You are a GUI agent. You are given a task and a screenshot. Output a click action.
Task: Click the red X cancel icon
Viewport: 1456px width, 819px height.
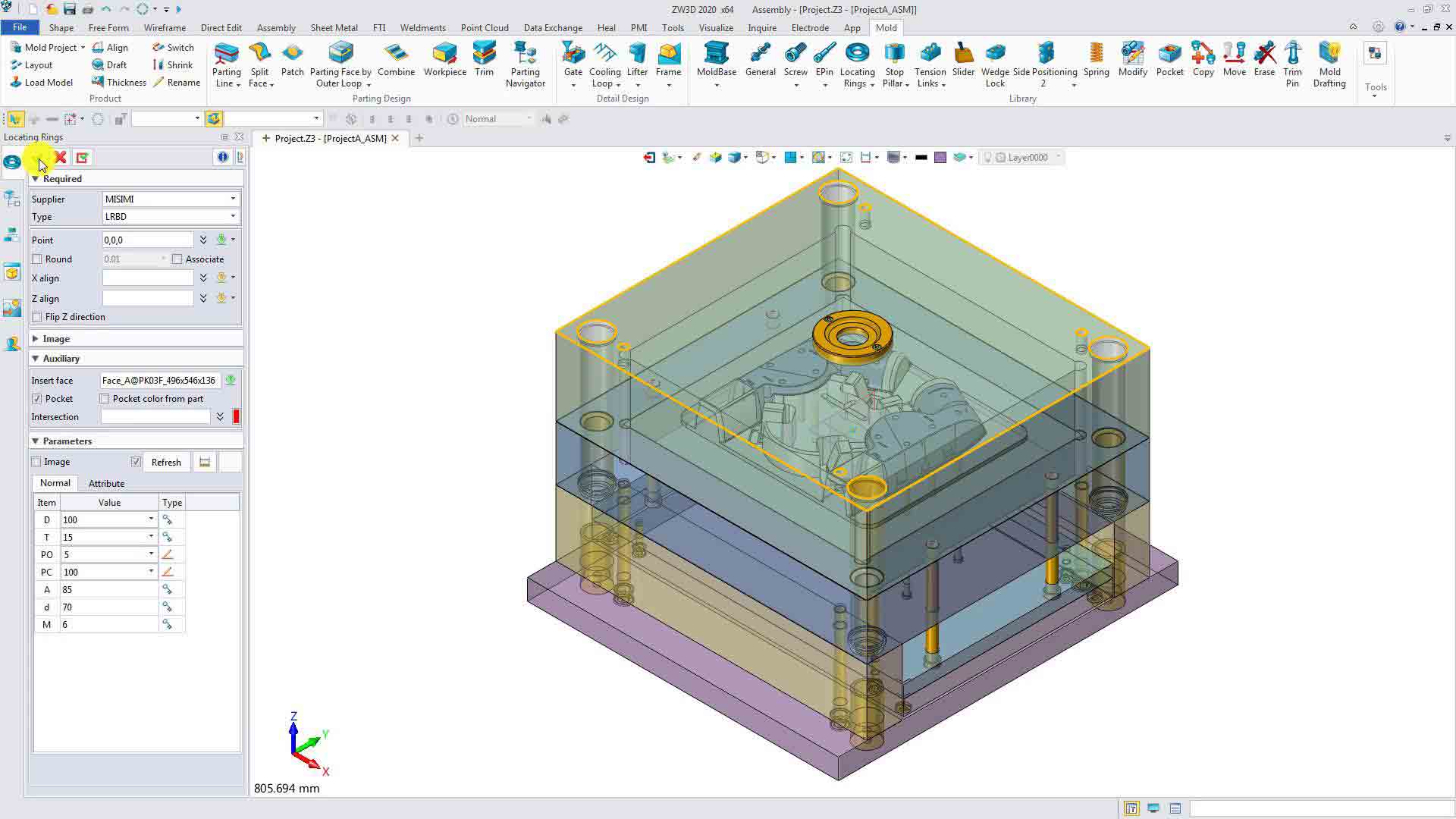(x=61, y=158)
